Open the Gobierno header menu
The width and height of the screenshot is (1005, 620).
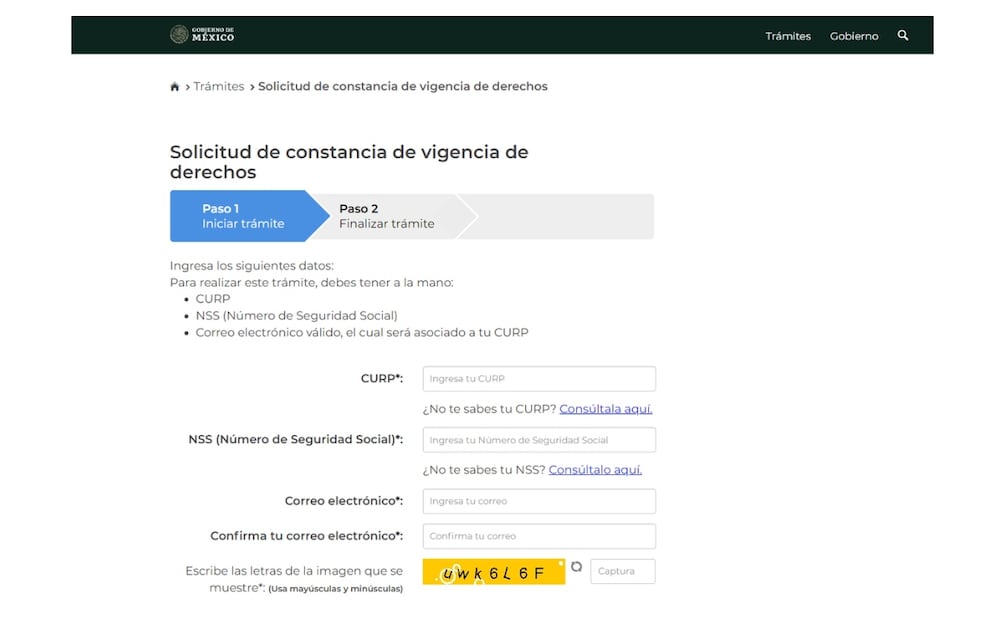854,36
